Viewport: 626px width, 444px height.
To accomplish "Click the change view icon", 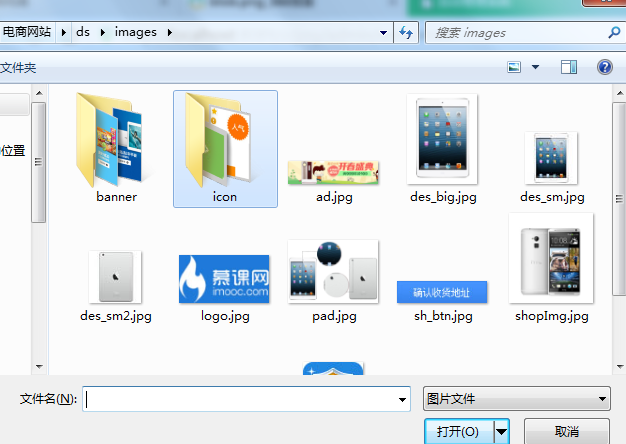I will [515, 67].
